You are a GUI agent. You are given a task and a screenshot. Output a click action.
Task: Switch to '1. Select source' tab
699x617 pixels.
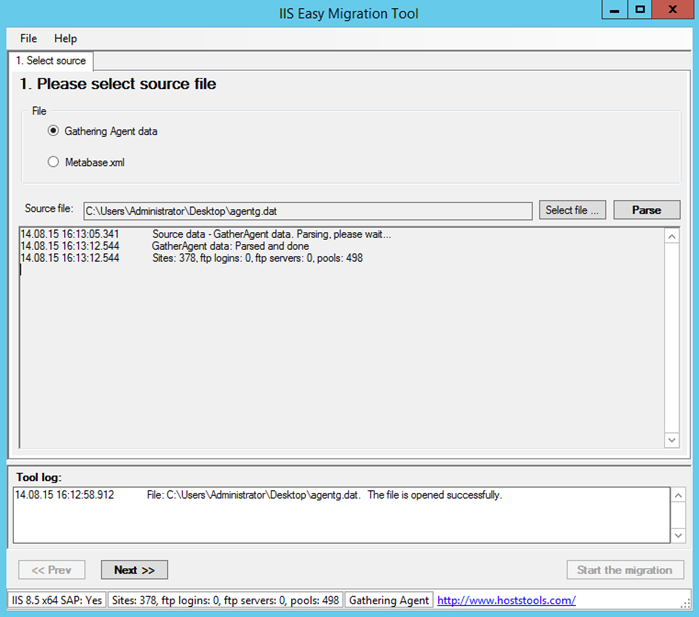point(51,61)
